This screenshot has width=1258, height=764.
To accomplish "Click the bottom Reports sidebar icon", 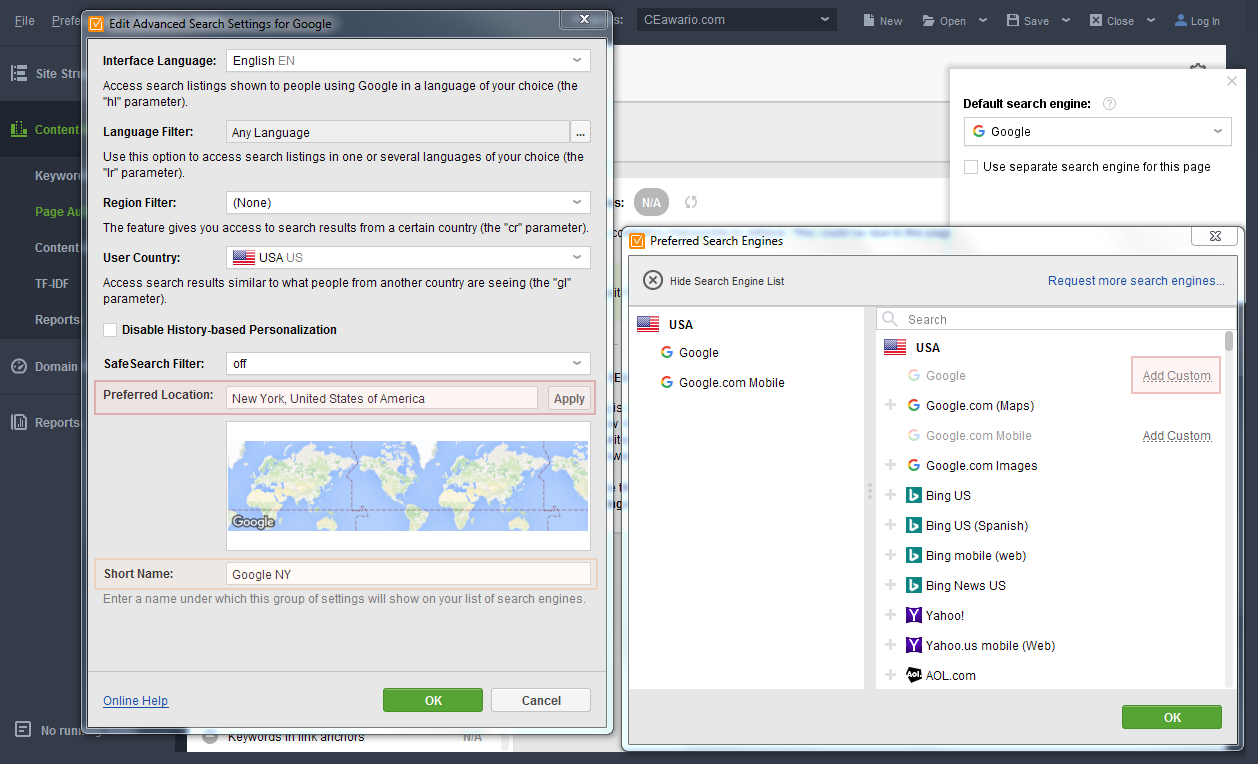I will tap(18, 422).
